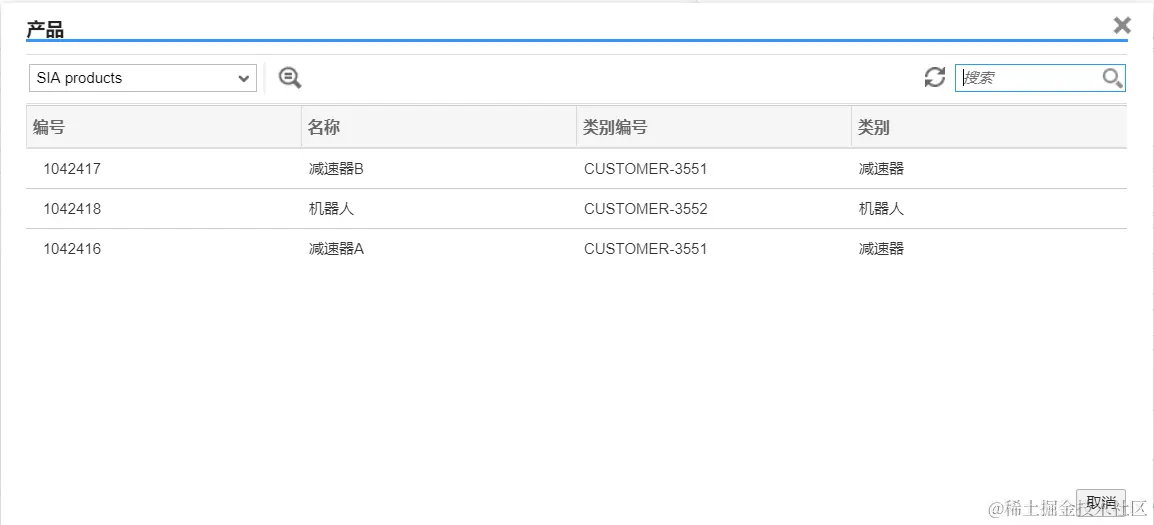Close the 产品 dialog with the X
Image resolution: width=1154 pixels, height=525 pixels.
[x=1122, y=26]
